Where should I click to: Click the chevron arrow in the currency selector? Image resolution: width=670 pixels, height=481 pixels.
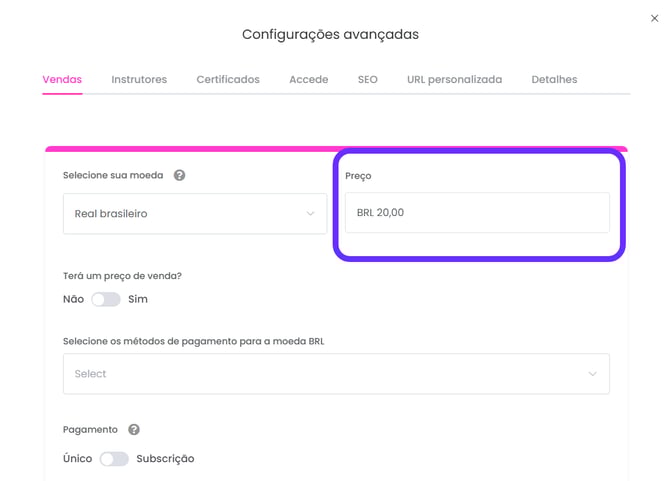(311, 214)
